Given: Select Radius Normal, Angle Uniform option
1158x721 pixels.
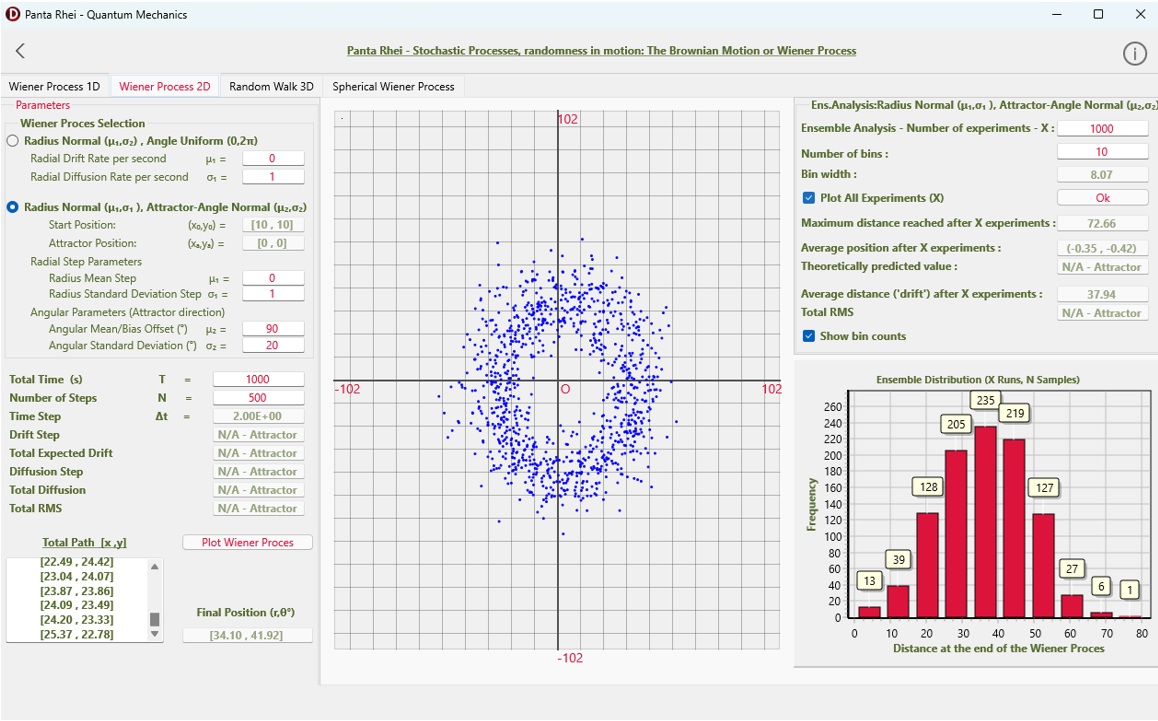Looking at the screenshot, I should (x=13, y=141).
